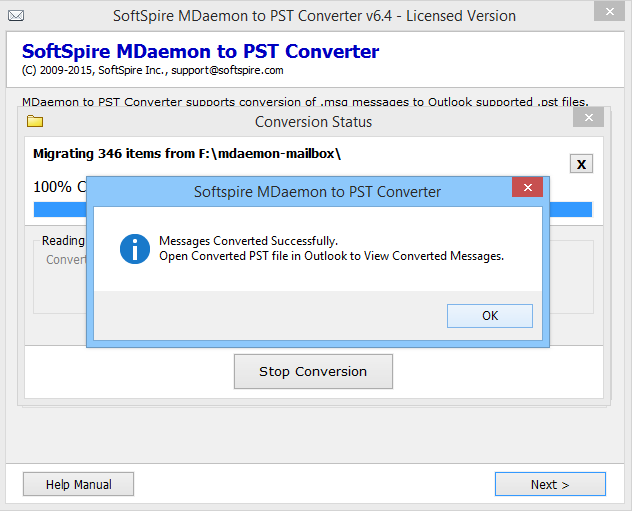Close the Softspire message dialog with the red X
Viewport: 632px width, 511px height.
click(528, 187)
